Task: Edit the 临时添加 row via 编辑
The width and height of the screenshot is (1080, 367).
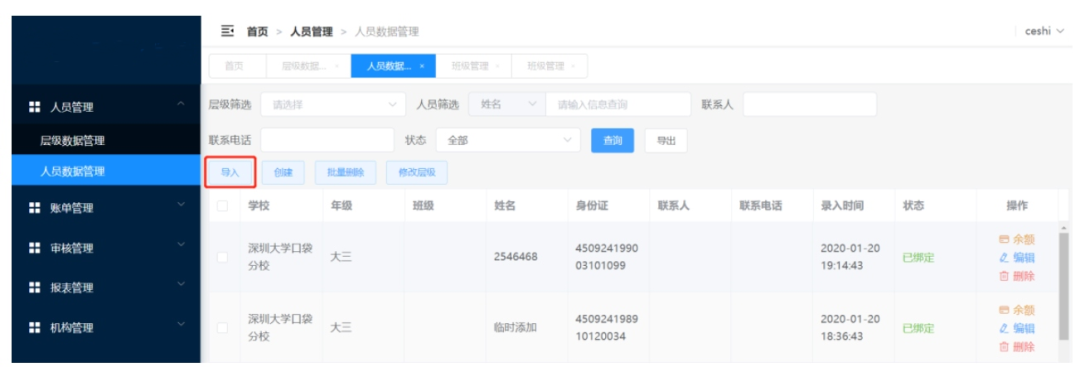Action: 1017,328
